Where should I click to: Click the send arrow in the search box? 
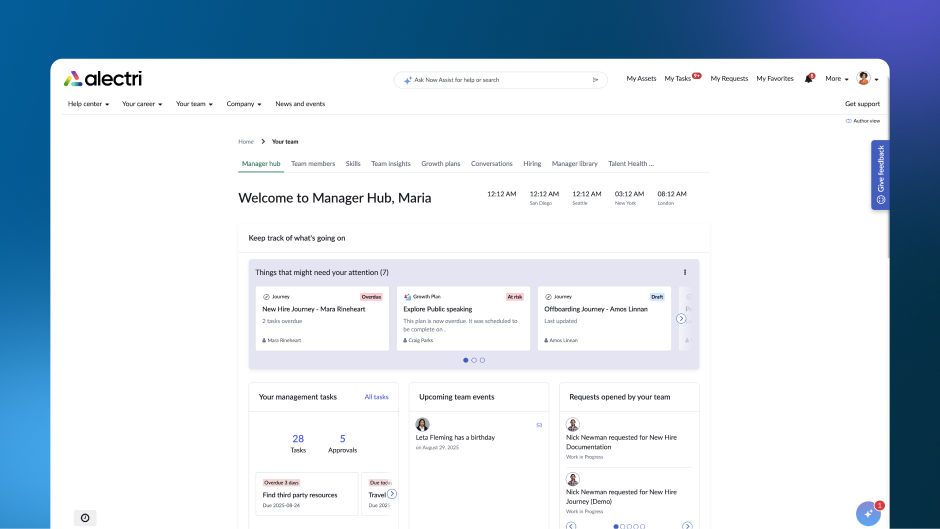(595, 80)
